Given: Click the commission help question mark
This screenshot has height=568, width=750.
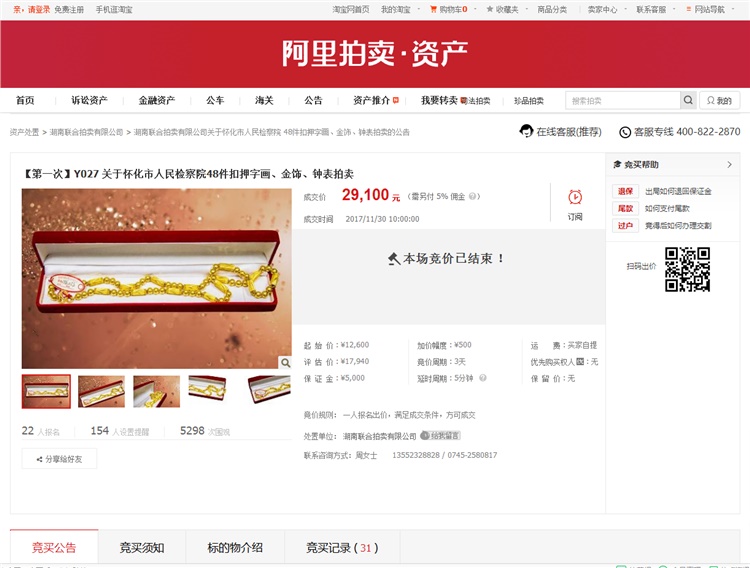Looking at the screenshot, I should (x=472, y=196).
